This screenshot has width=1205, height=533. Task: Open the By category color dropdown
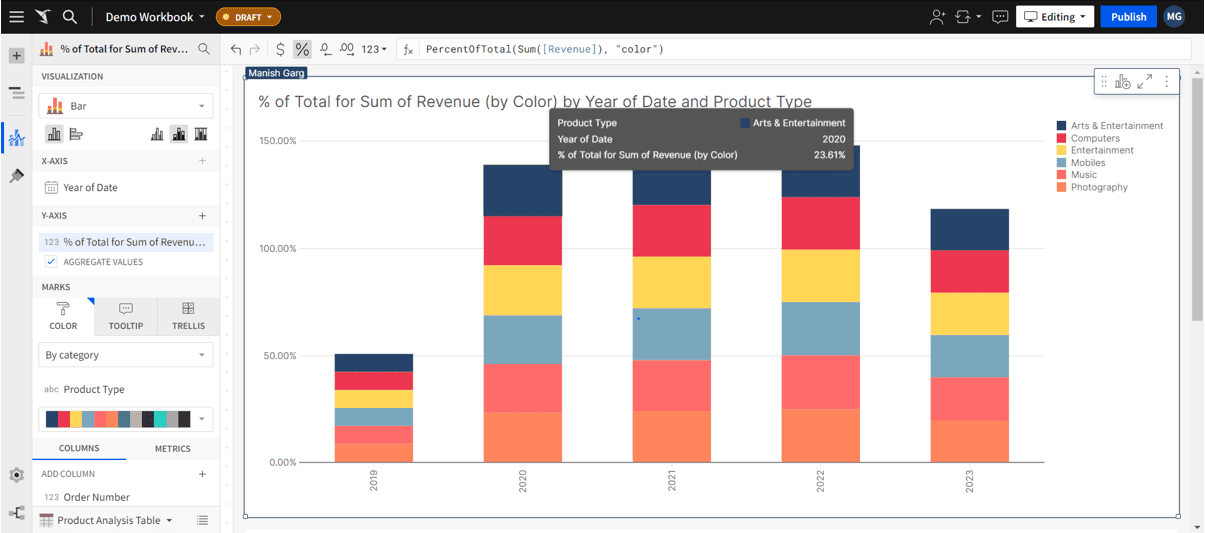coord(125,355)
